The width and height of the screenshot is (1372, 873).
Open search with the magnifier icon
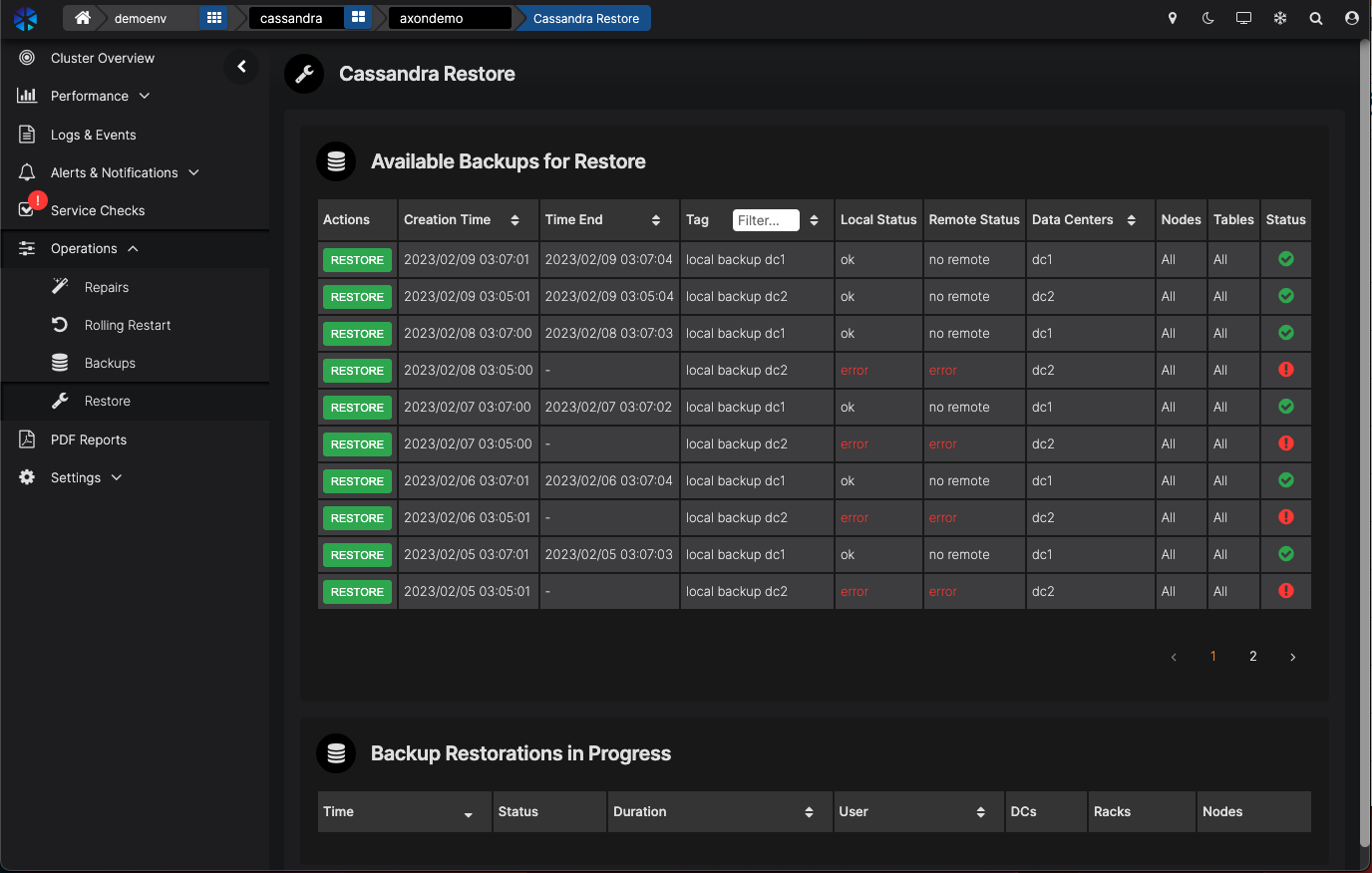tap(1316, 18)
